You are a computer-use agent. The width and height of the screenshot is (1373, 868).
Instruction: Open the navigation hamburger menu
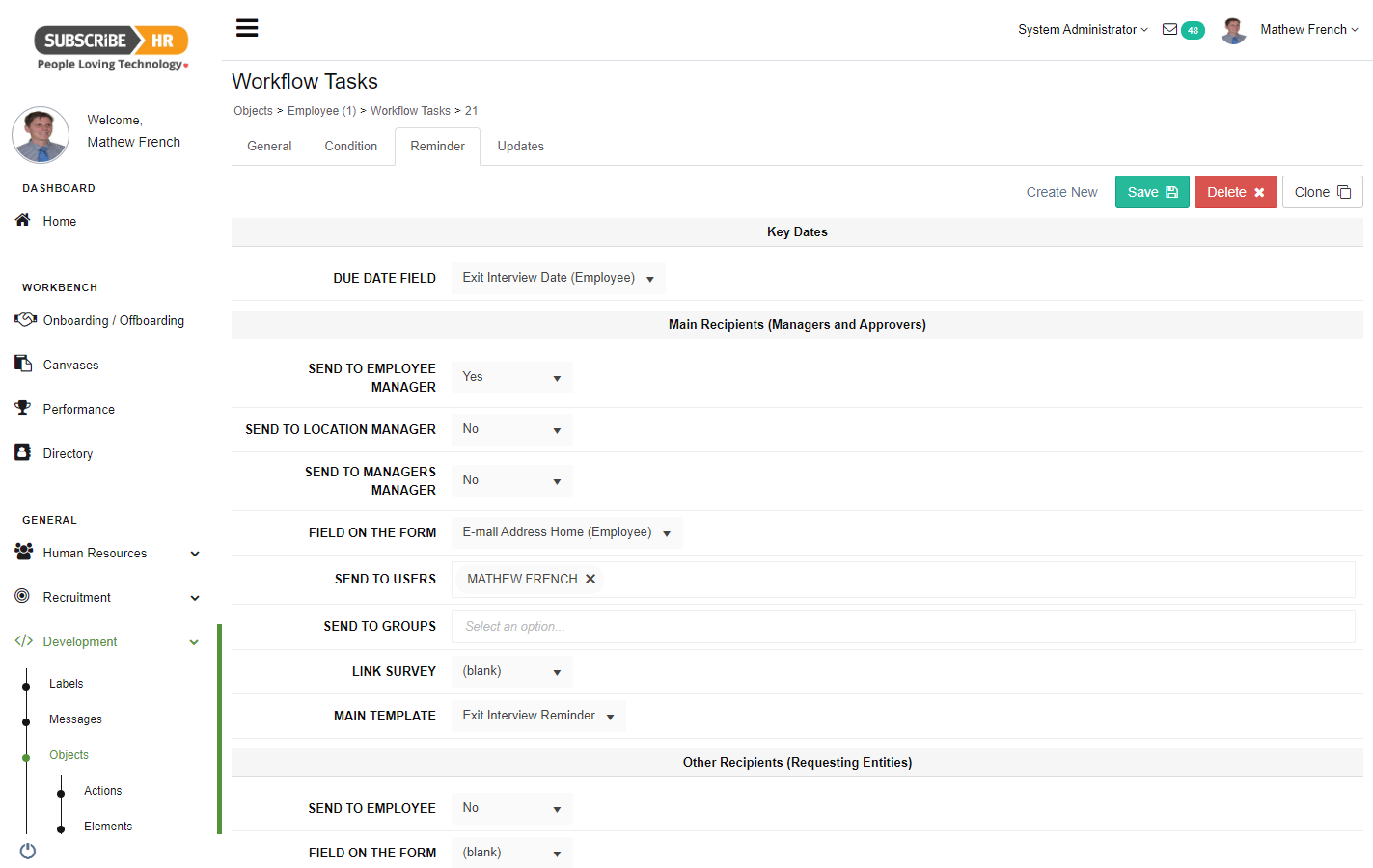tap(247, 27)
